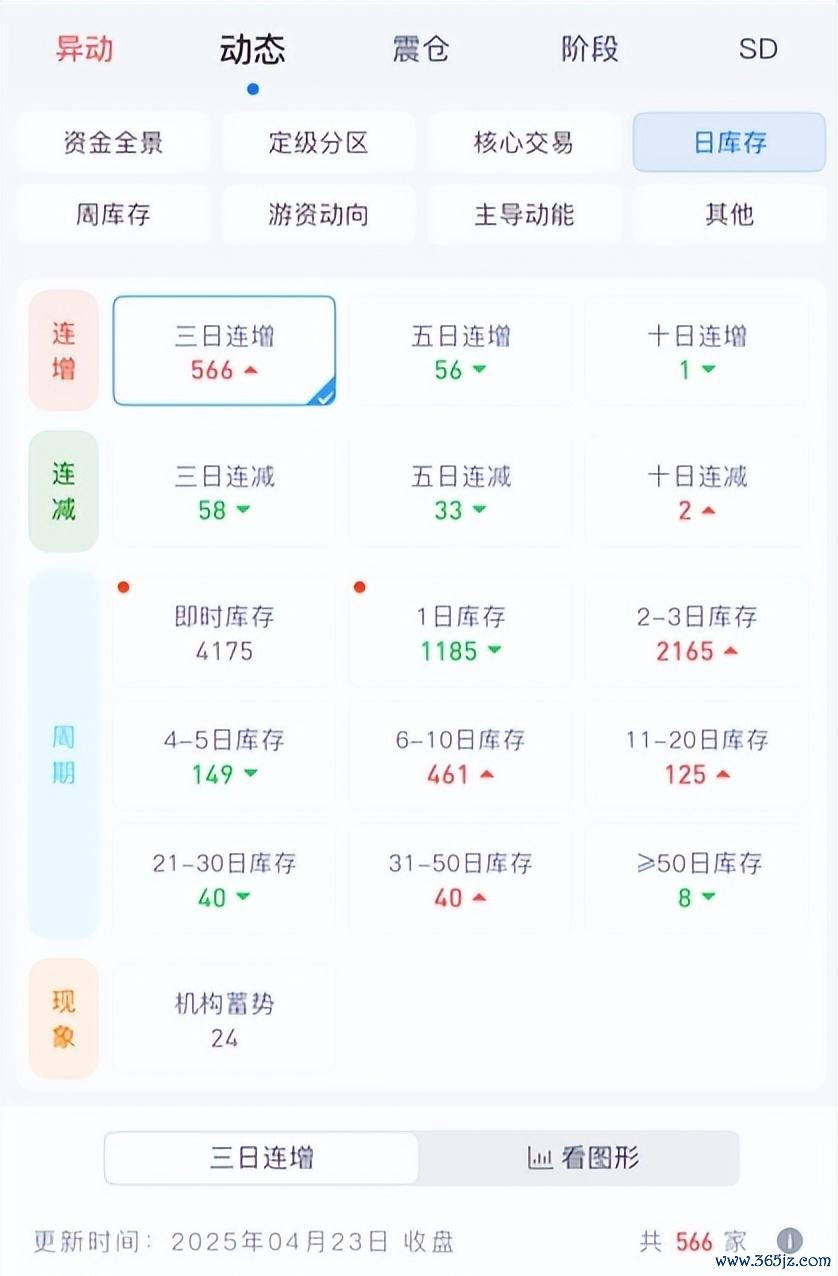The image size is (838, 1276).
Task: Click the 6-10日库存 card
Action: click(460, 755)
